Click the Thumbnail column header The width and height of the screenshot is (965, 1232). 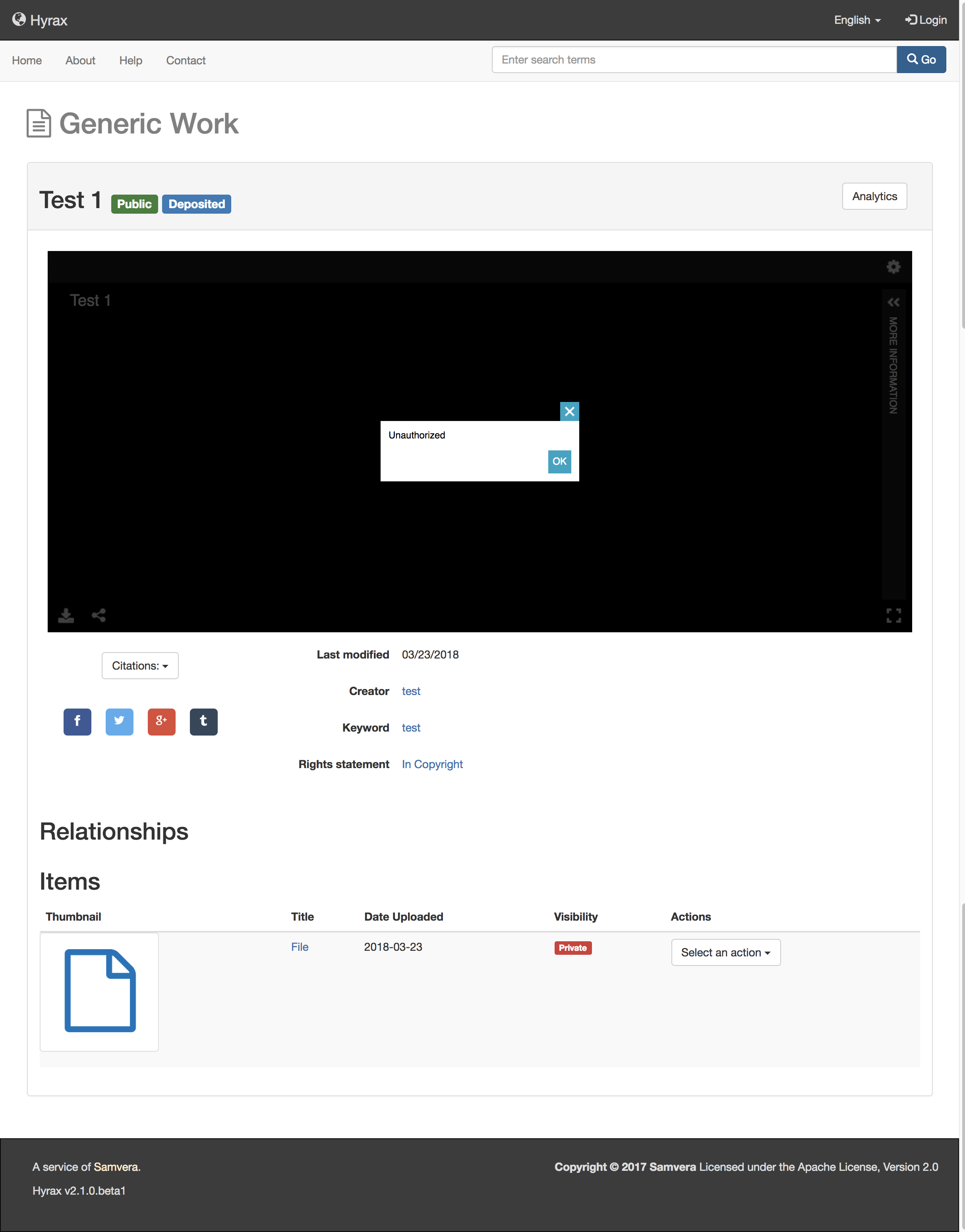click(73, 917)
